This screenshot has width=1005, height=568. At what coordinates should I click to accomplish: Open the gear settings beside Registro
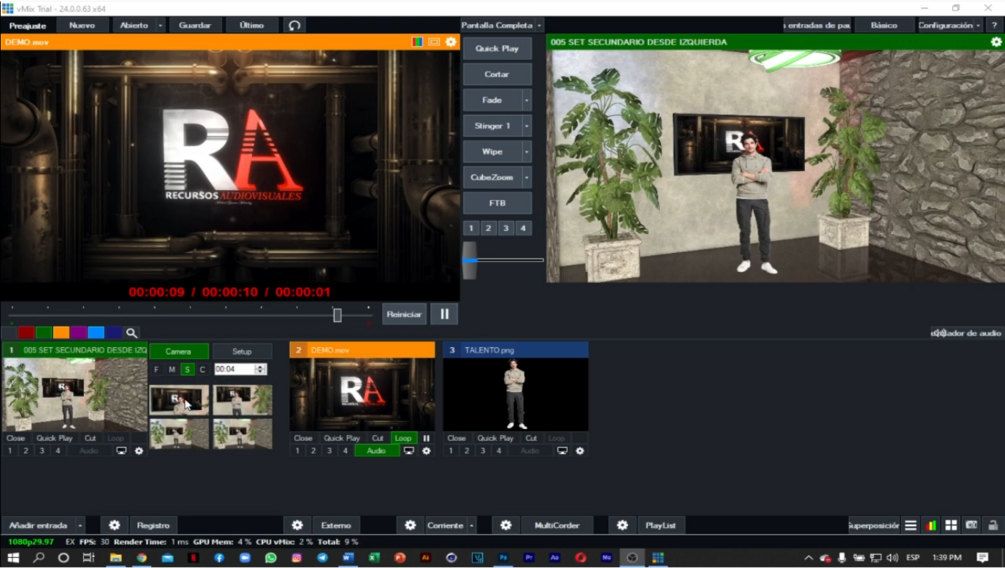(x=114, y=525)
